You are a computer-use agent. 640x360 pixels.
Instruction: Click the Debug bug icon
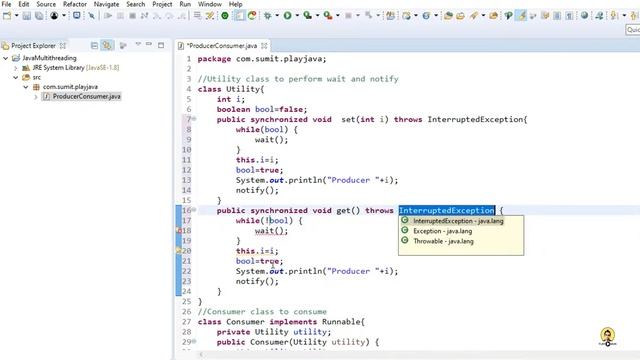268,16
